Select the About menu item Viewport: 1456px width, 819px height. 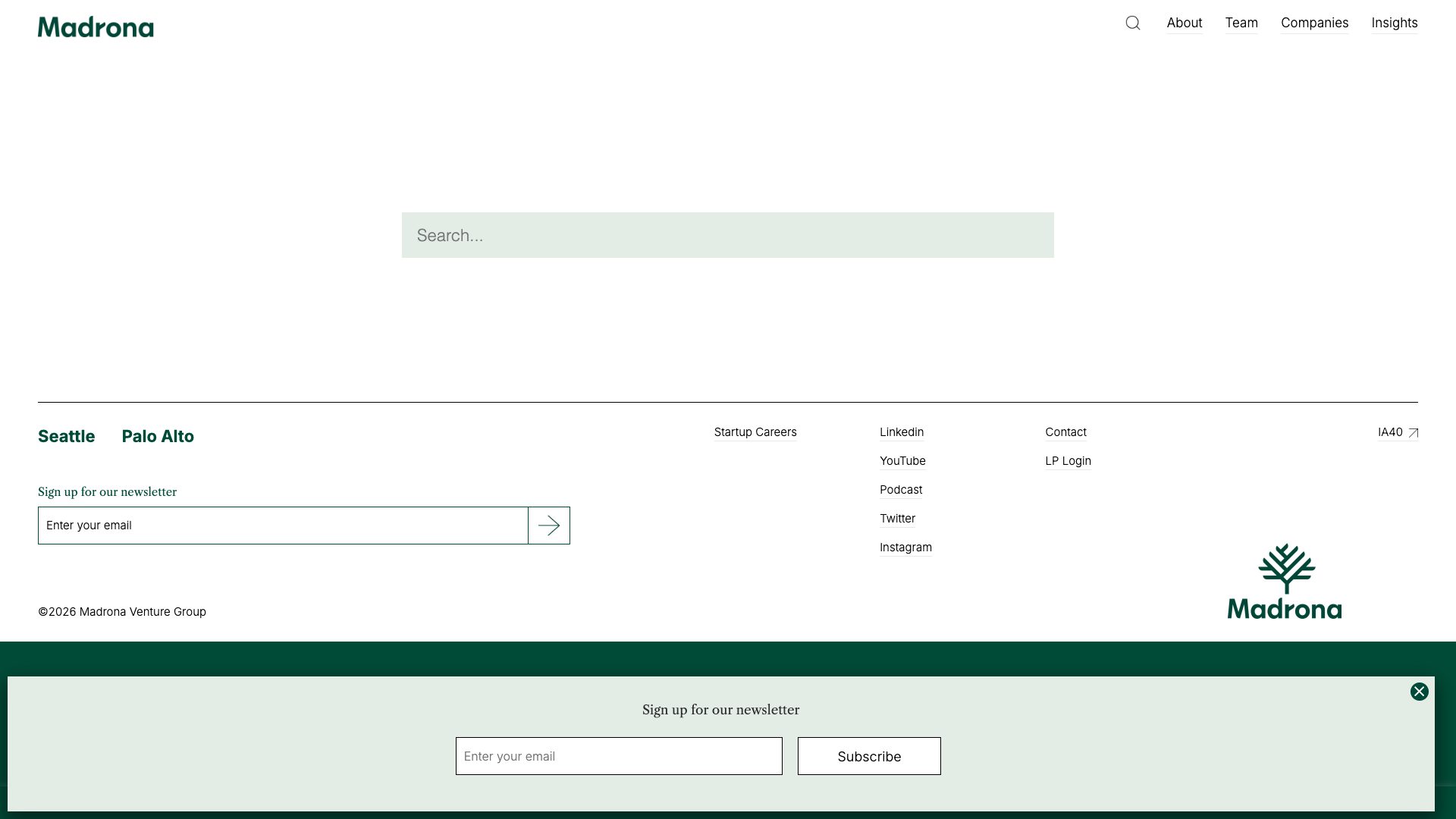(x=1185, y=23)
